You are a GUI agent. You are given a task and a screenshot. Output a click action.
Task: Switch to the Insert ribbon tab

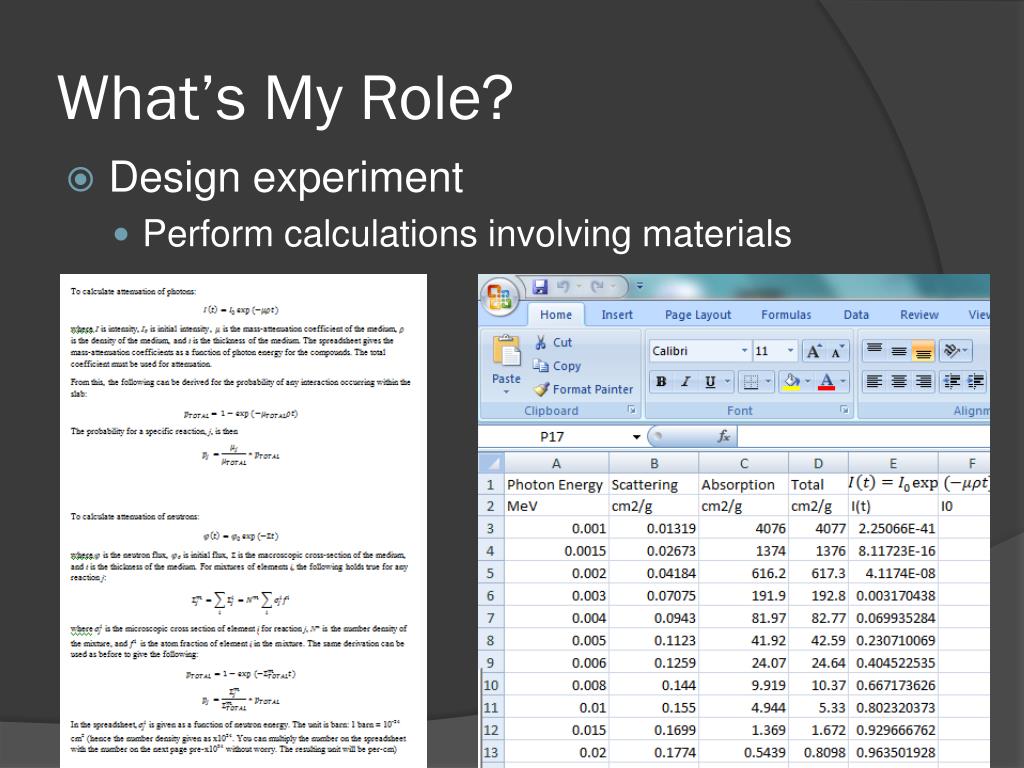coord(617,315)
